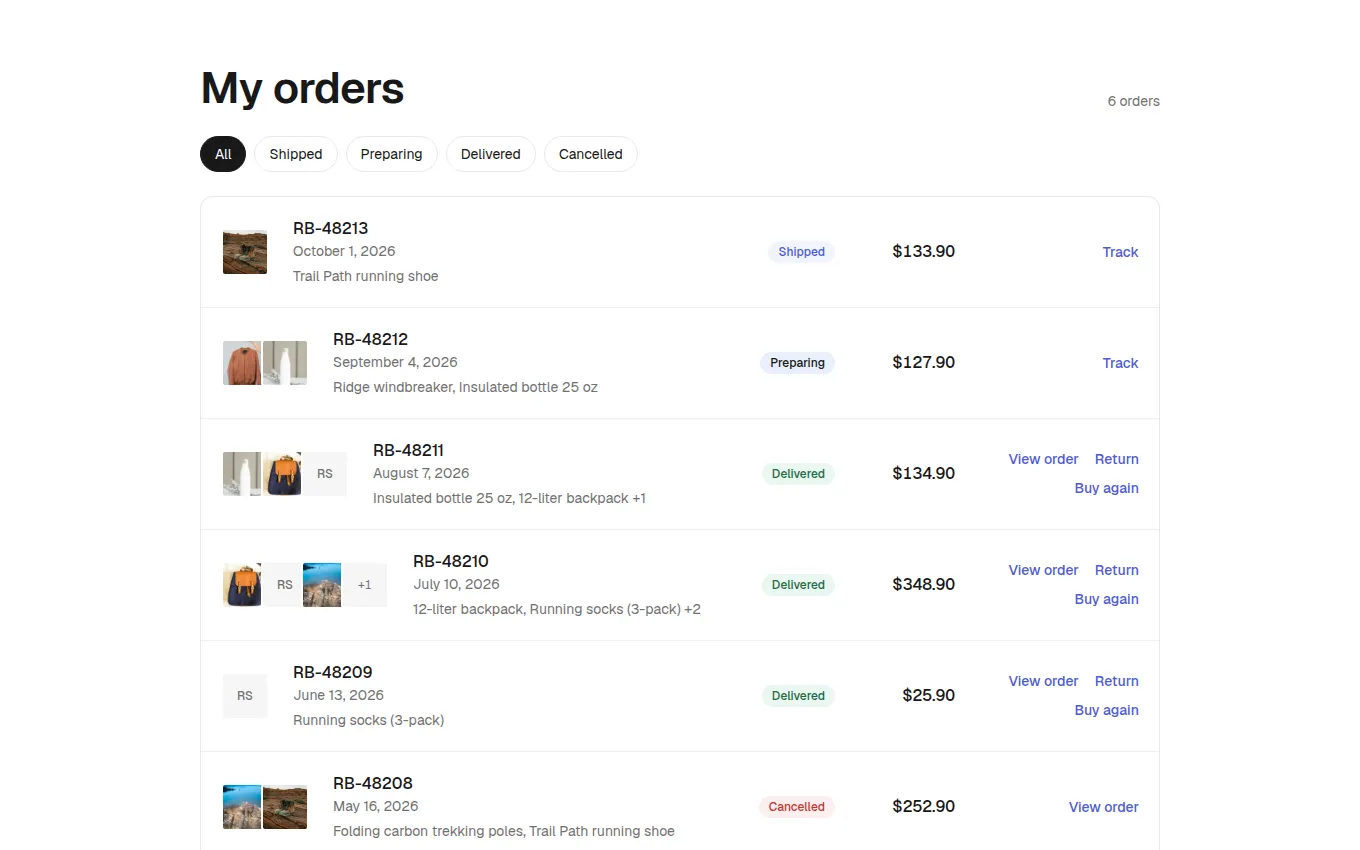Buy again items from order RB-48211
This screenshot has height=850, width=1360.
tap(1106, 488)
